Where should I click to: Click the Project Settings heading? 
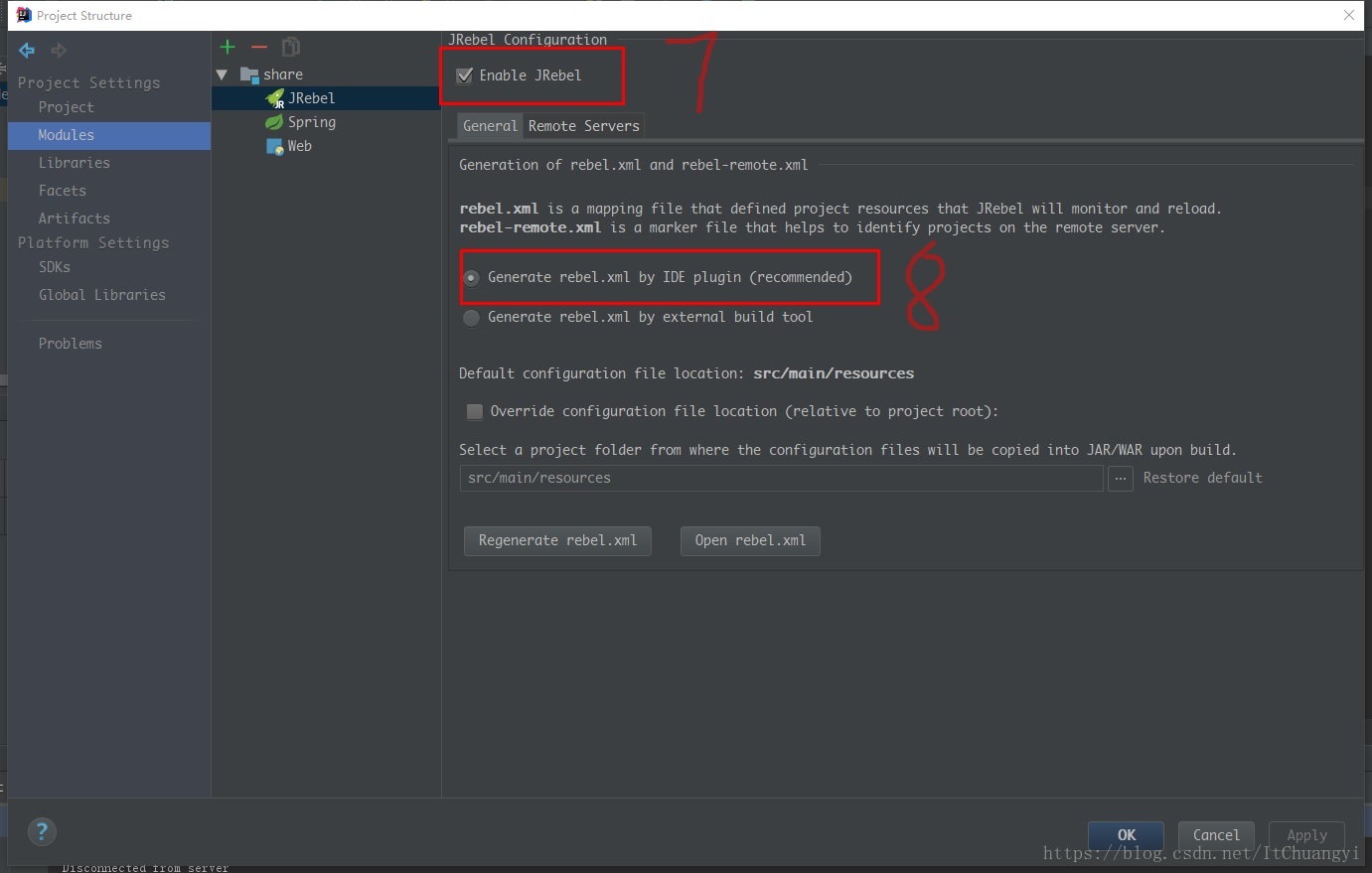click(x=88, y=83)
